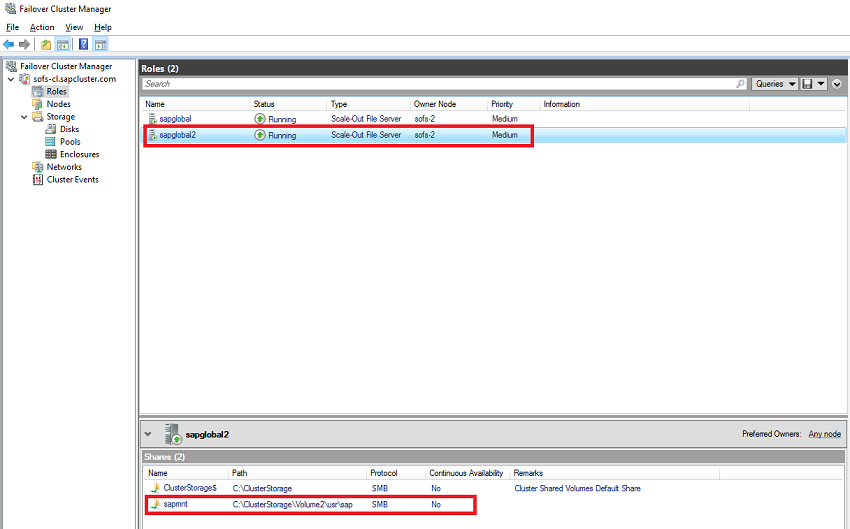Click the Forward arrow toolbar icon
Image resolution: width=850 pixels, height=529 pixels.
24,44
